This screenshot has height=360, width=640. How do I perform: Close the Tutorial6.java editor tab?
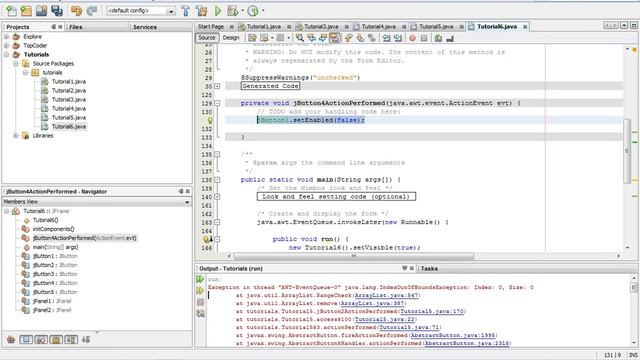pyautogui.click(x=525, y=27)
